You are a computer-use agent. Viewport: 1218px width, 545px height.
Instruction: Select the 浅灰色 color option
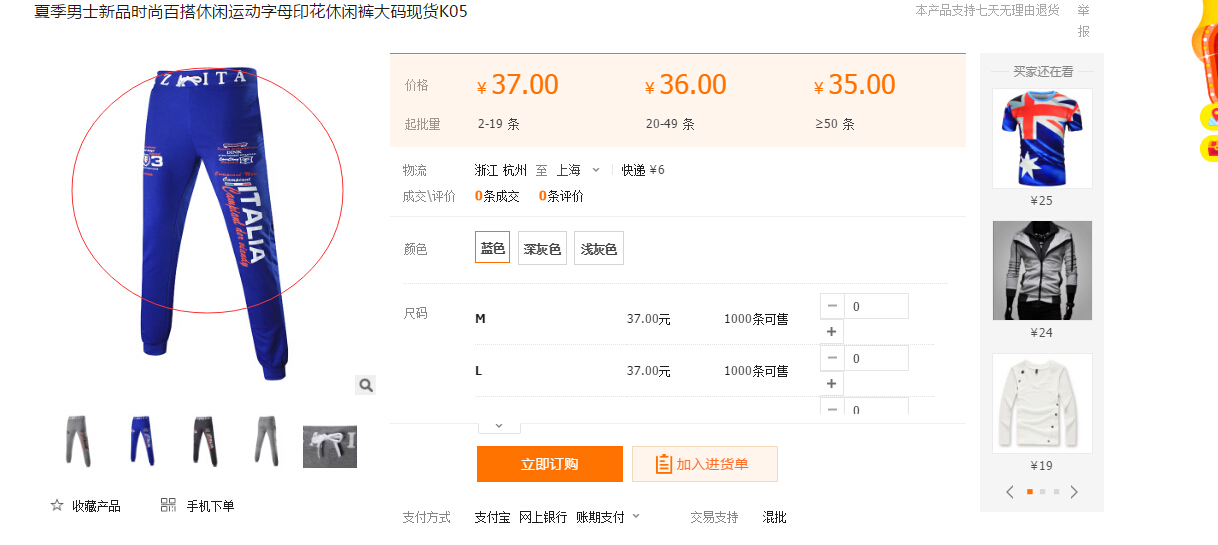coord(599,249)
